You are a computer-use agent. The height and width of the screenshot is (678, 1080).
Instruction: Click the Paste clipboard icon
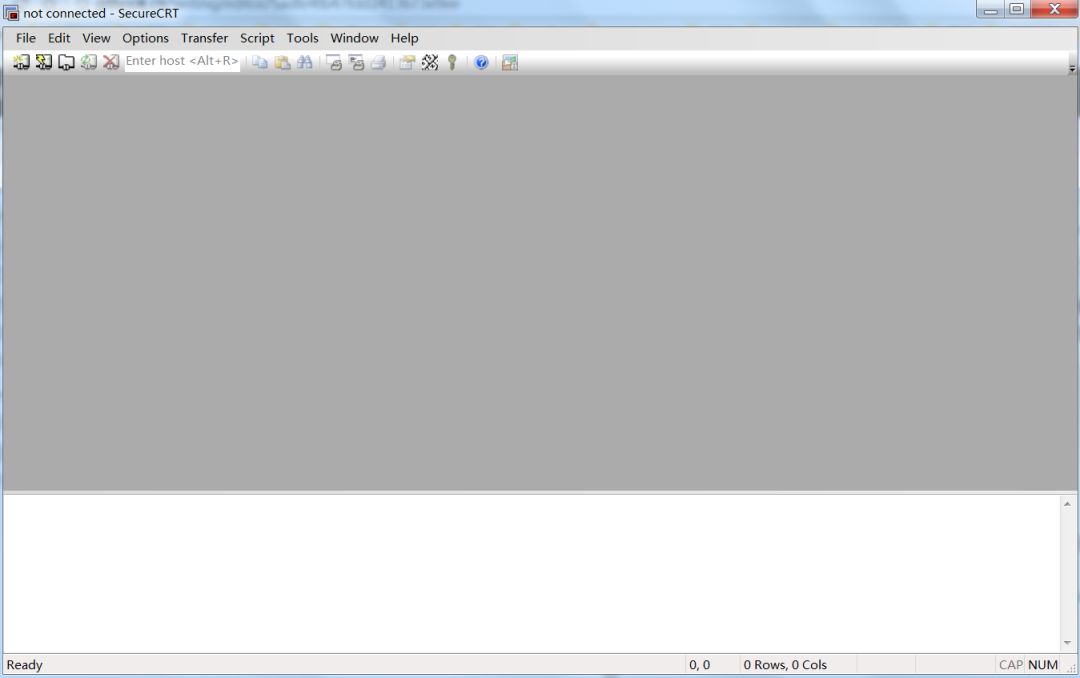[282, 62]
